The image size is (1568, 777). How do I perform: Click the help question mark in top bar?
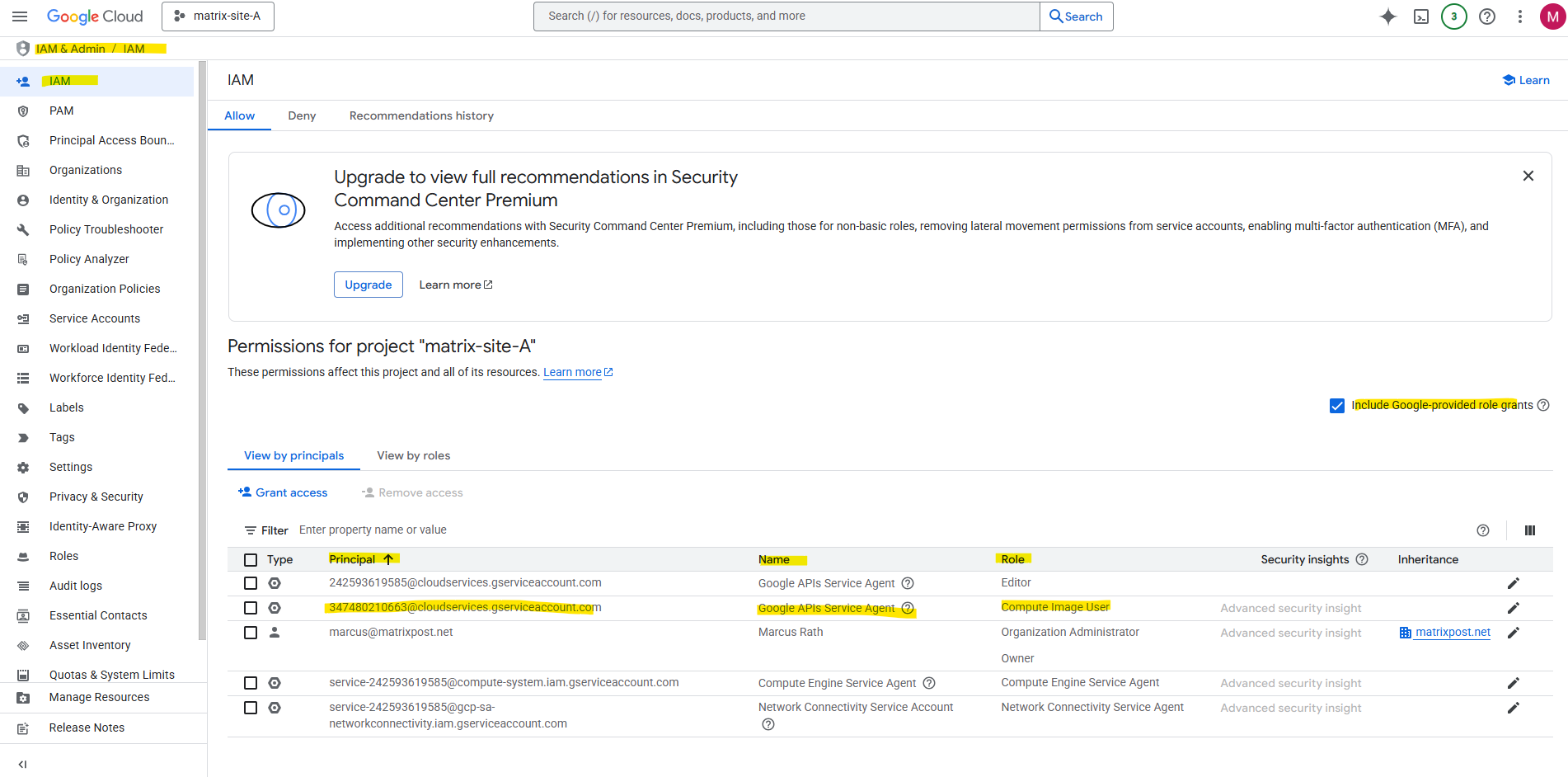[x=1487, y=16]
